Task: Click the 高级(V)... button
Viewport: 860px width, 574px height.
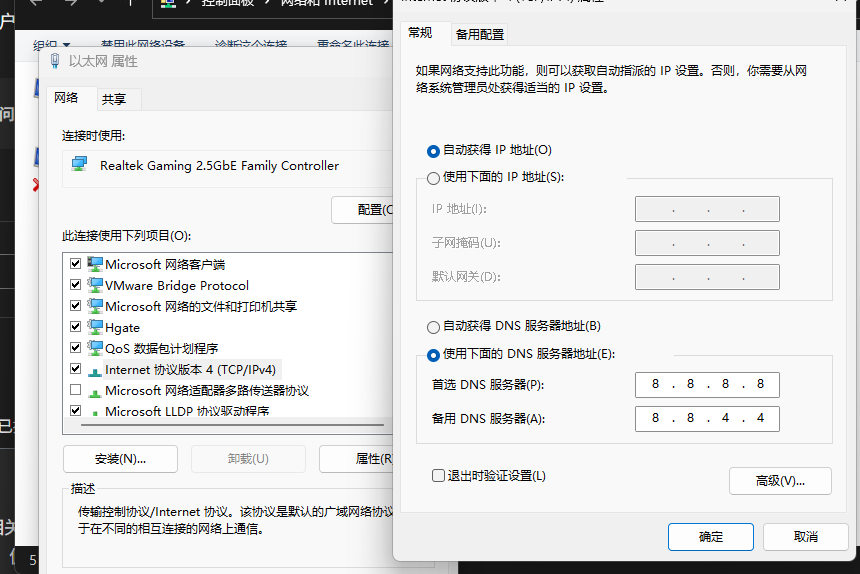Action: pyautogui.click(x=780, y=481)
